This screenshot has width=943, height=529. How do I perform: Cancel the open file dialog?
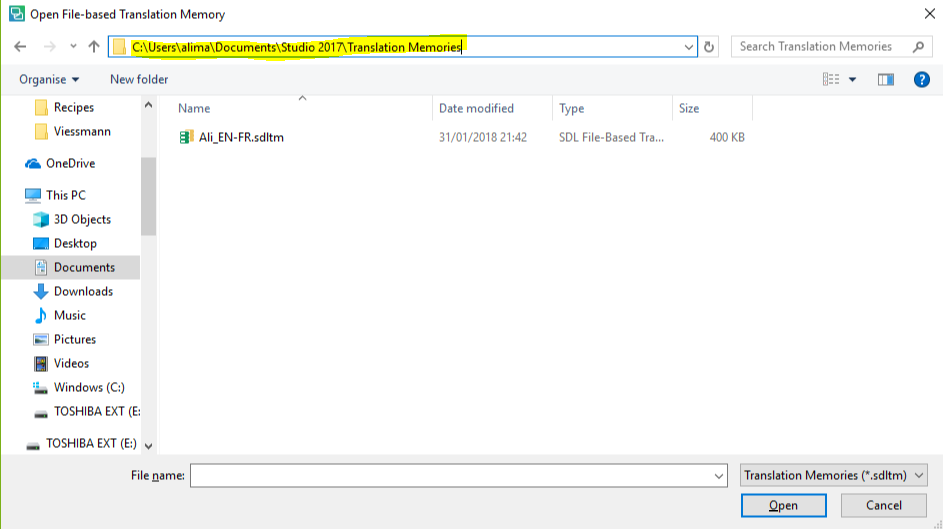(883, 506)
